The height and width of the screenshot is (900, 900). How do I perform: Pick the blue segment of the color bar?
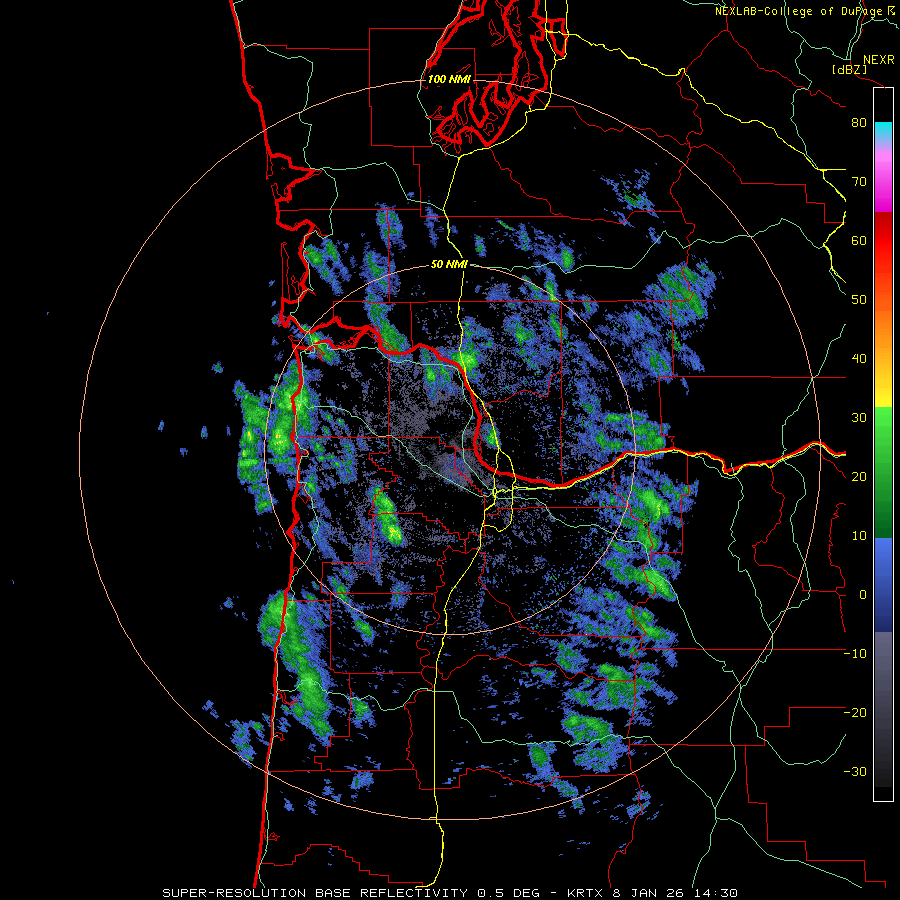(883, 585)
